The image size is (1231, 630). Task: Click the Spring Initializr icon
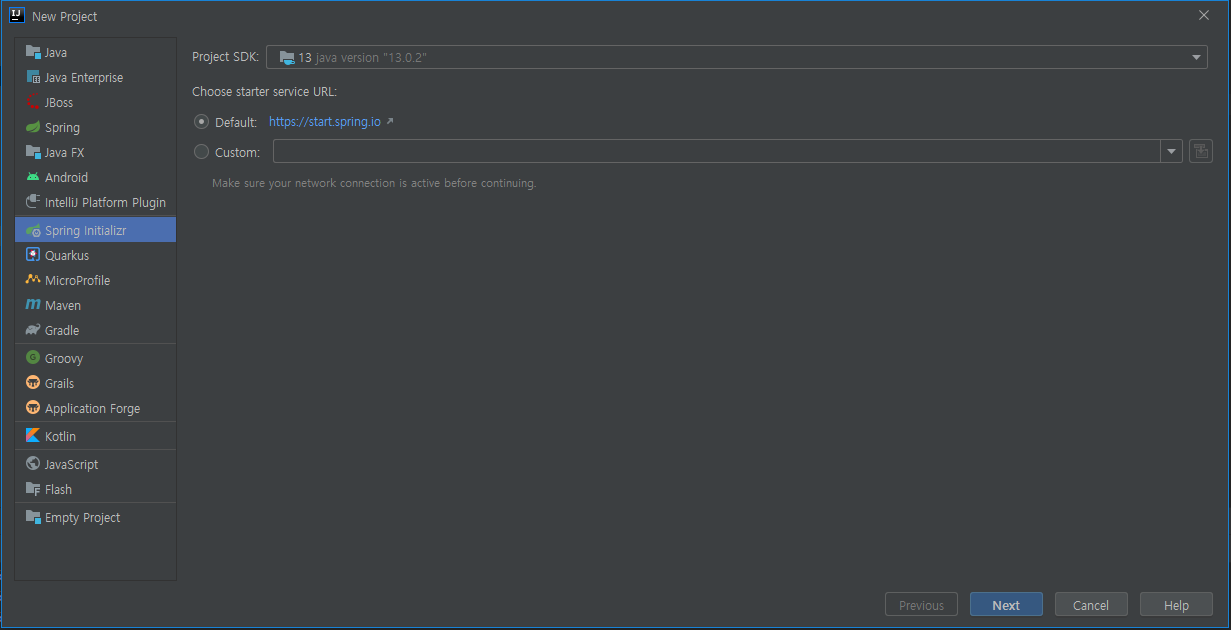coord(33,230)
